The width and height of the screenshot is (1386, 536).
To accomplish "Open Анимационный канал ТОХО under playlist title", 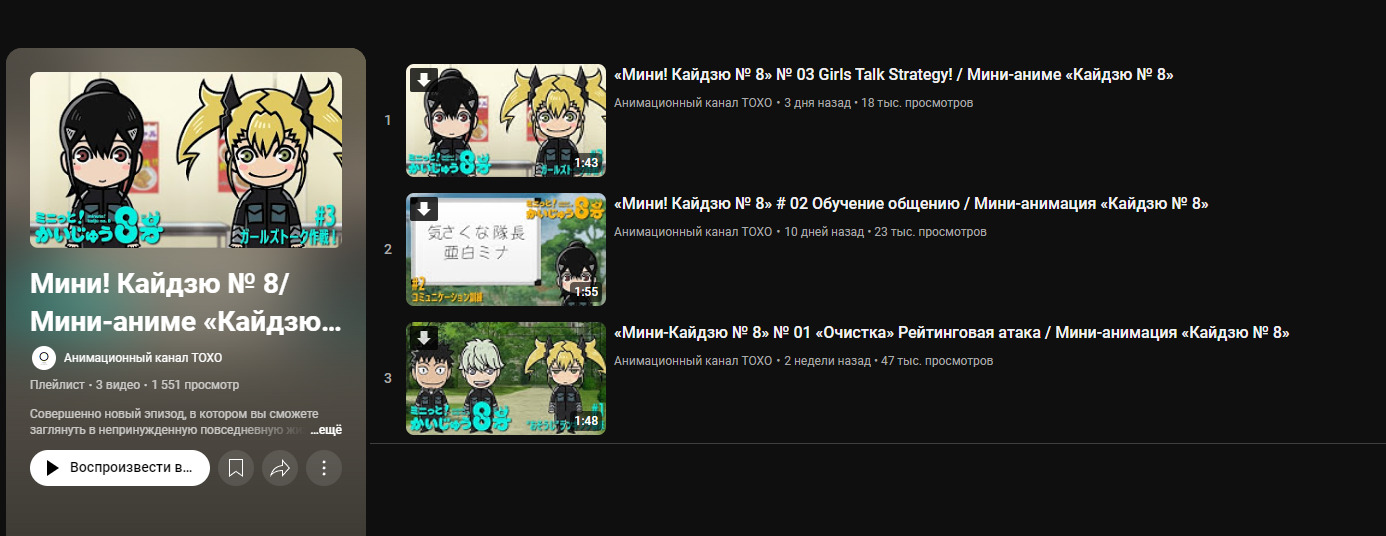I will (x=143, y=358).
